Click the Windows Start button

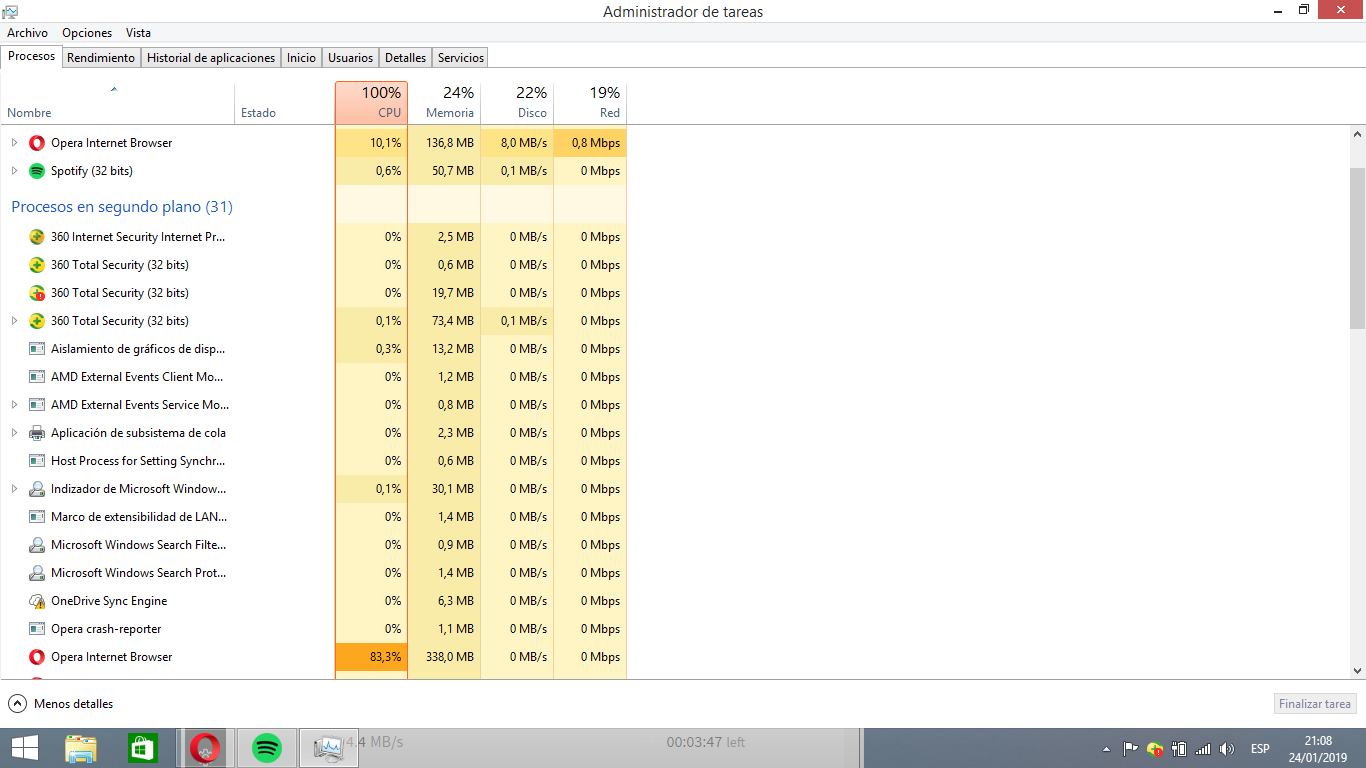[x=25, y=747]
